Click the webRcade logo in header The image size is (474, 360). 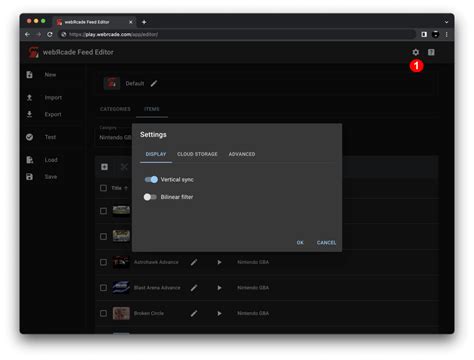(33, 52)
